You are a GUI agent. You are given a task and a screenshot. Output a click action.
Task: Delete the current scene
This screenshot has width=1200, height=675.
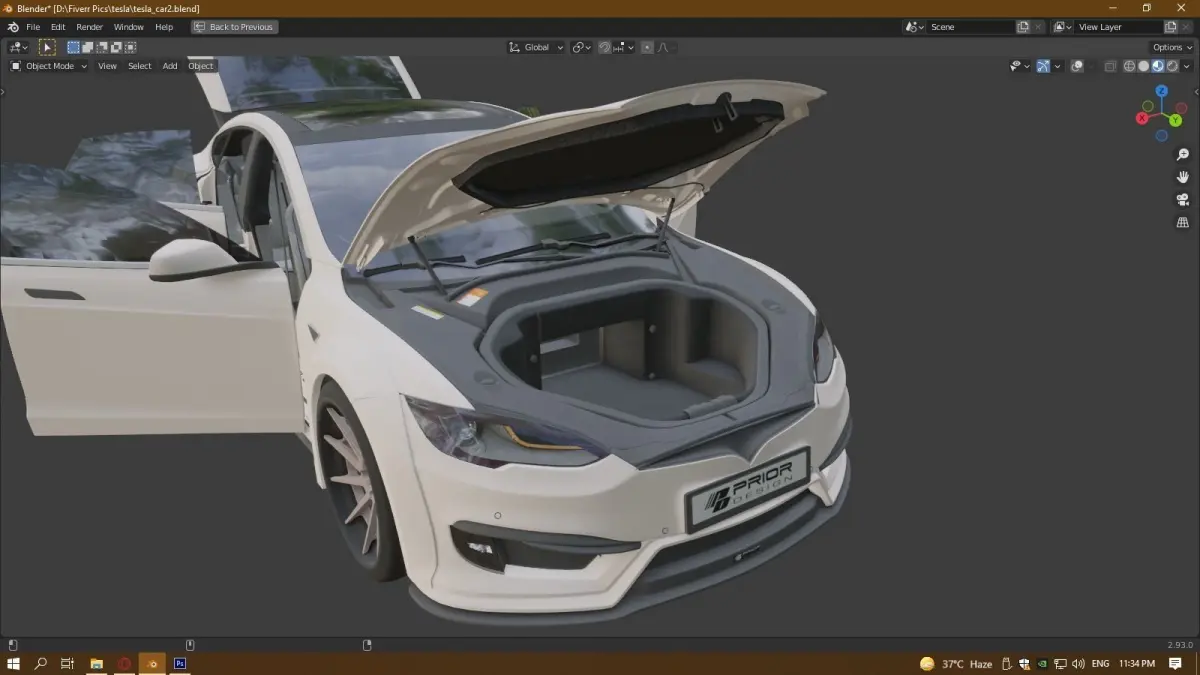coord(1039,27)
